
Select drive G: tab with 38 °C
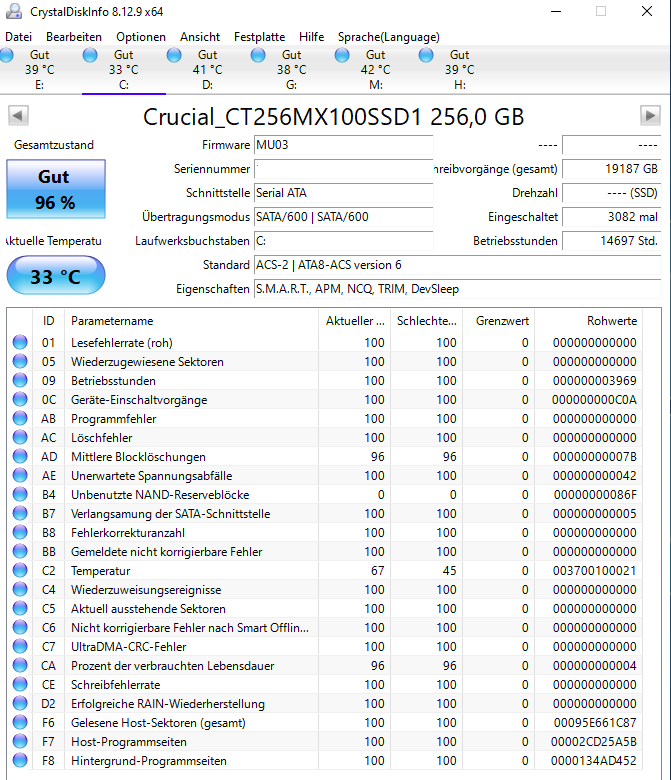click(x=292, y=70)
